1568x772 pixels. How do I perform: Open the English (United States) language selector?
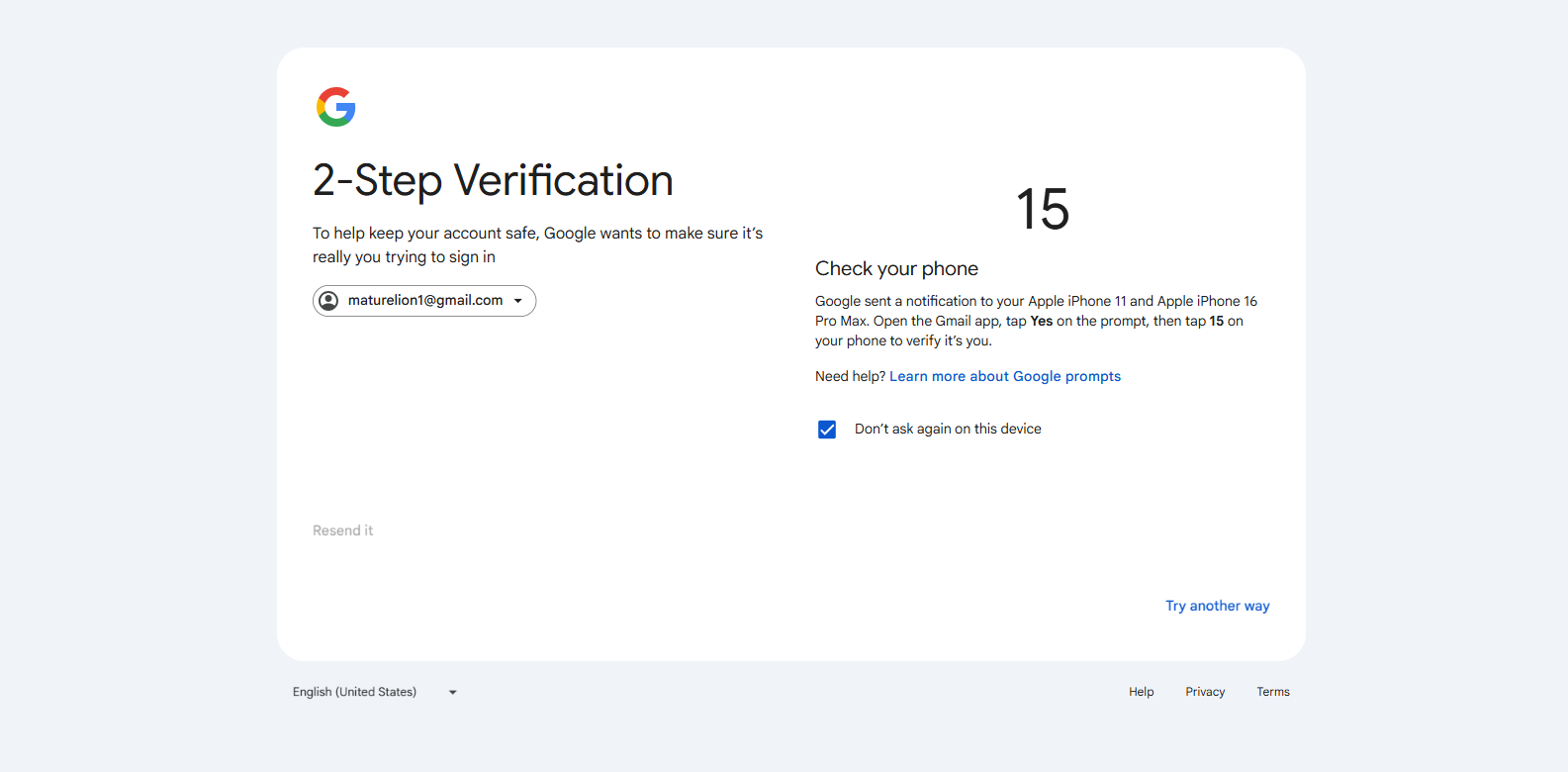pos(375,692)
